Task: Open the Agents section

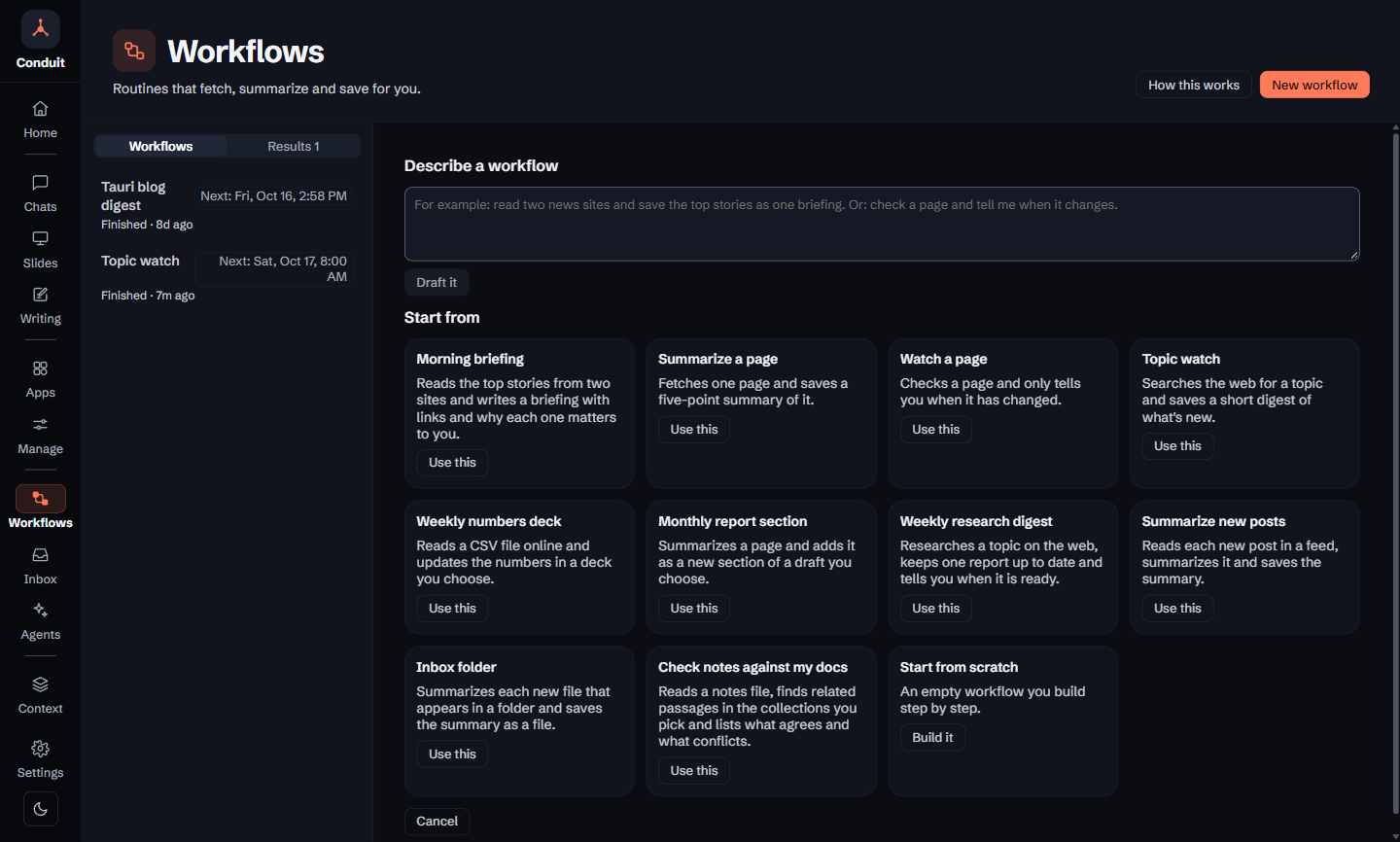Action: tap(40, 621)
